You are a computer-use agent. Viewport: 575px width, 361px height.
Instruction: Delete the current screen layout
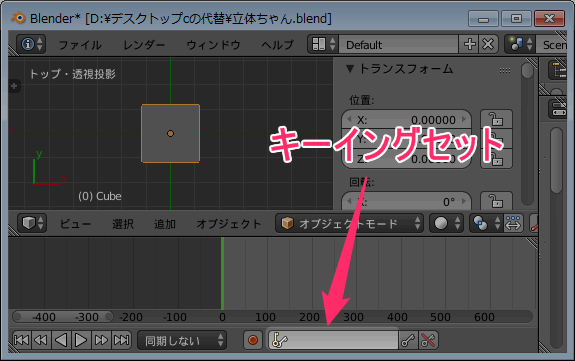488,45
